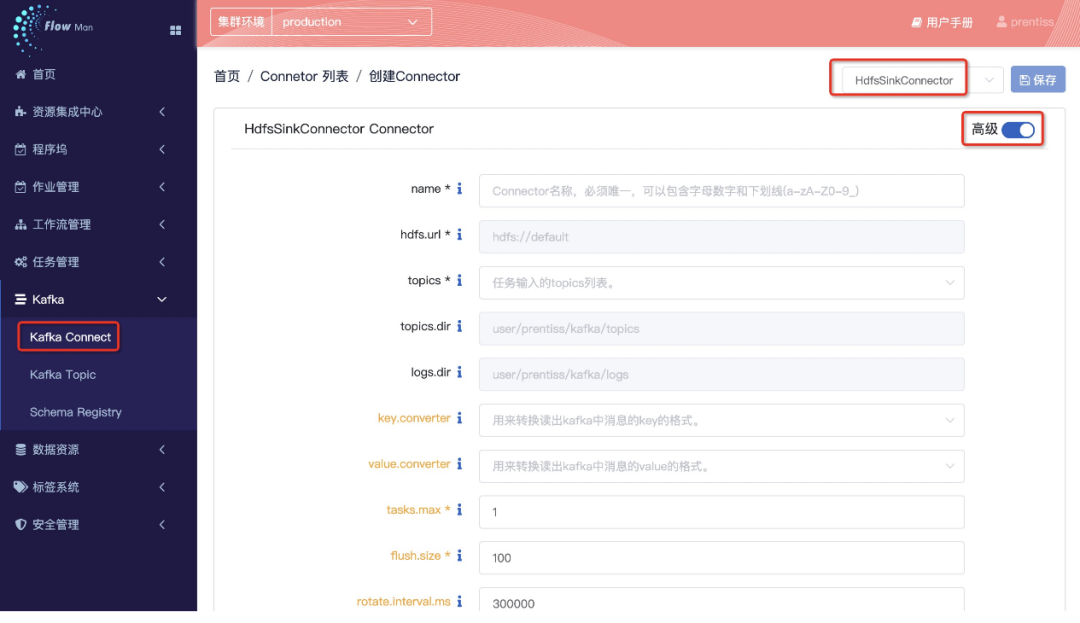This screenshot has height=623, width=1080.
Task: Click 首页 in the breadcrumb
Action: [x=227, y=76]
